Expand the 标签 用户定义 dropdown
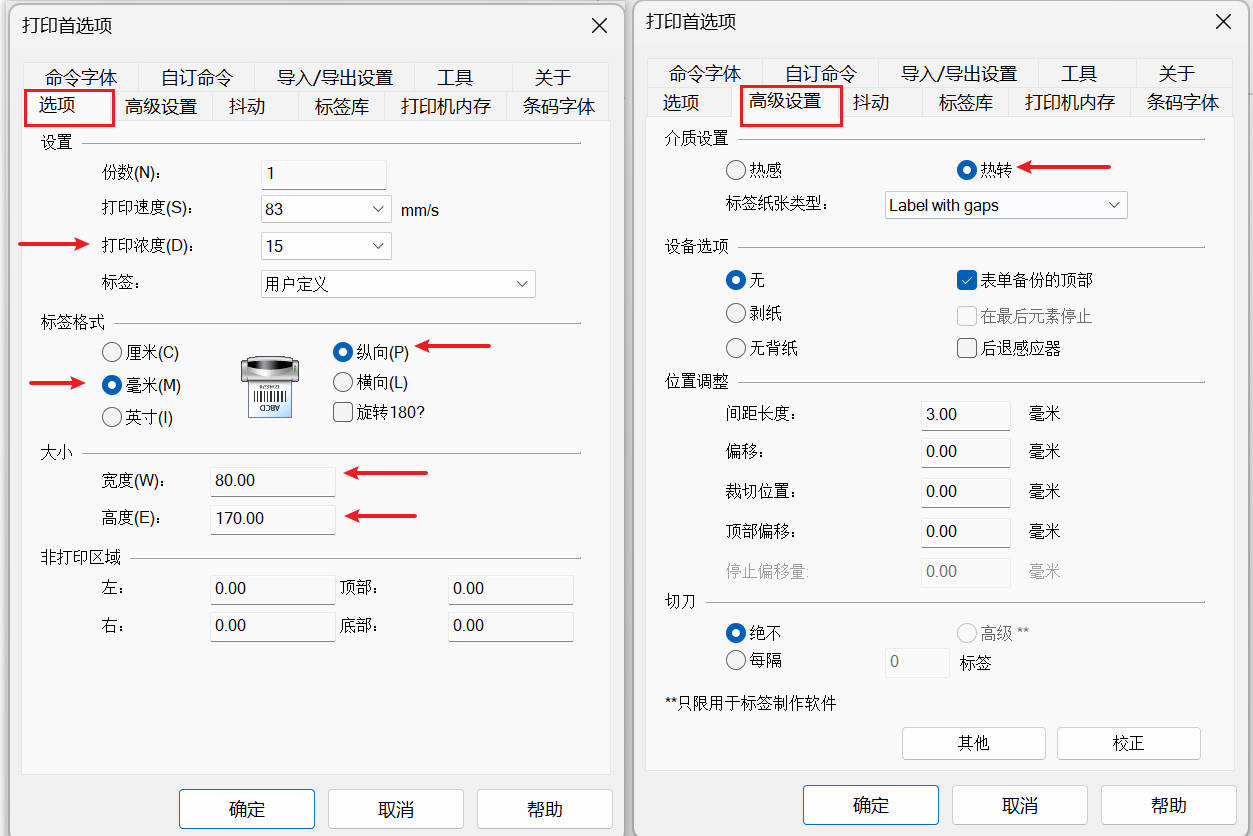The image size is (1253, 836). click(397, 284)
